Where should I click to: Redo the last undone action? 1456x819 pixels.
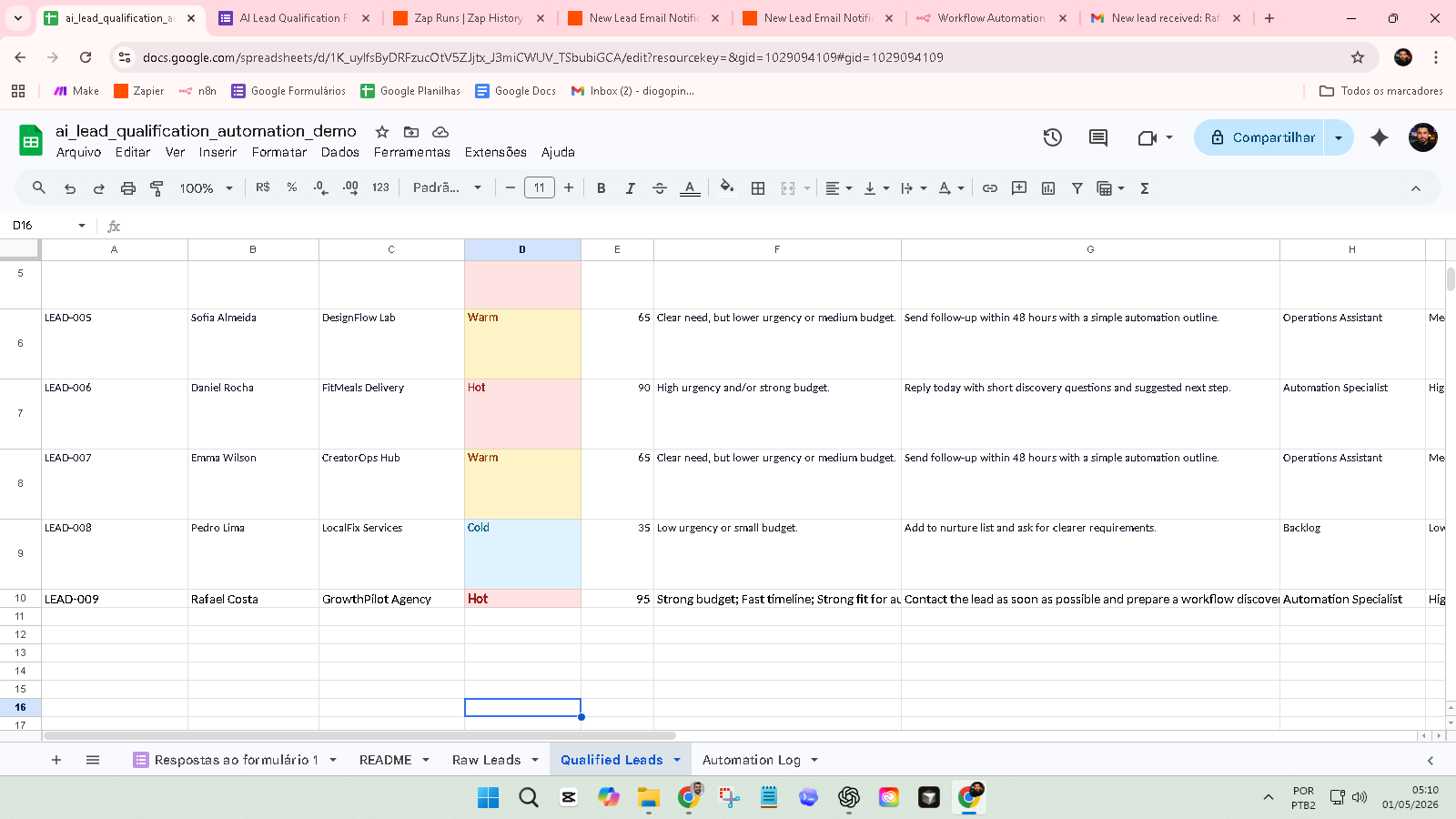tap(99, 188)
